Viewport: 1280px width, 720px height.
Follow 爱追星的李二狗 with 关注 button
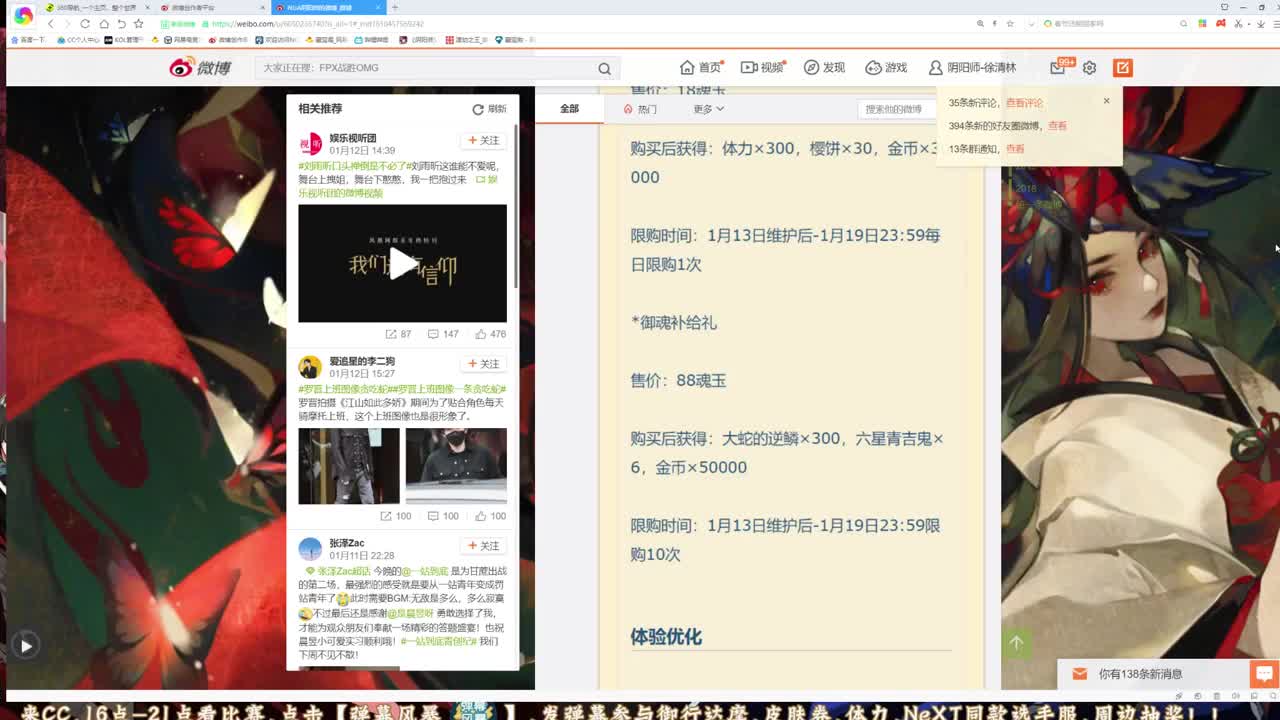484,364
